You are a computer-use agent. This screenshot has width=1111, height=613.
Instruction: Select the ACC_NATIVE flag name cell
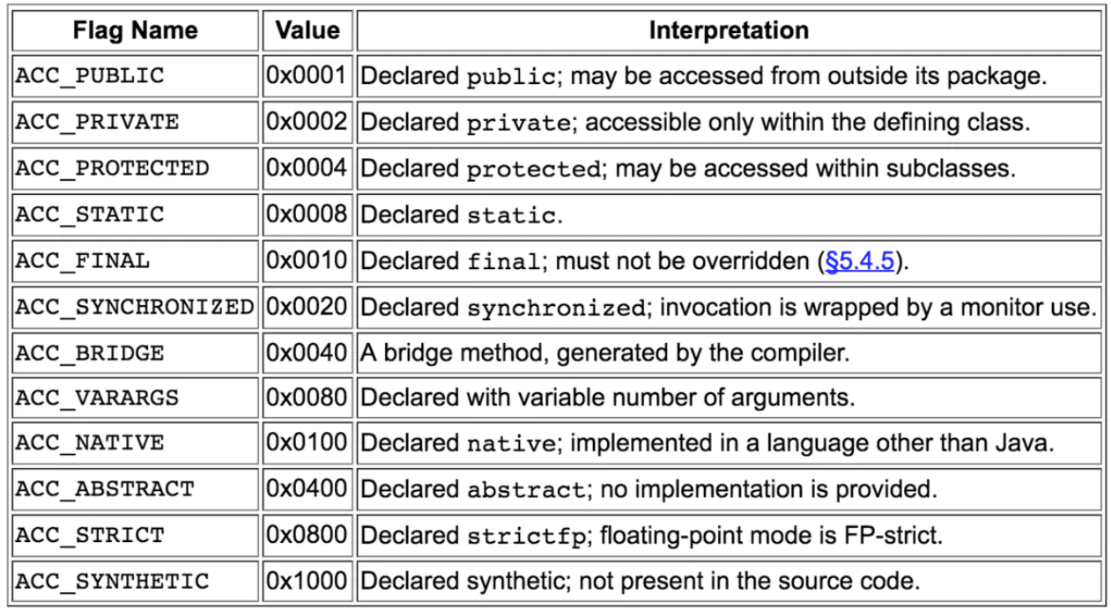pyautogui.click(x=90, y=444)
